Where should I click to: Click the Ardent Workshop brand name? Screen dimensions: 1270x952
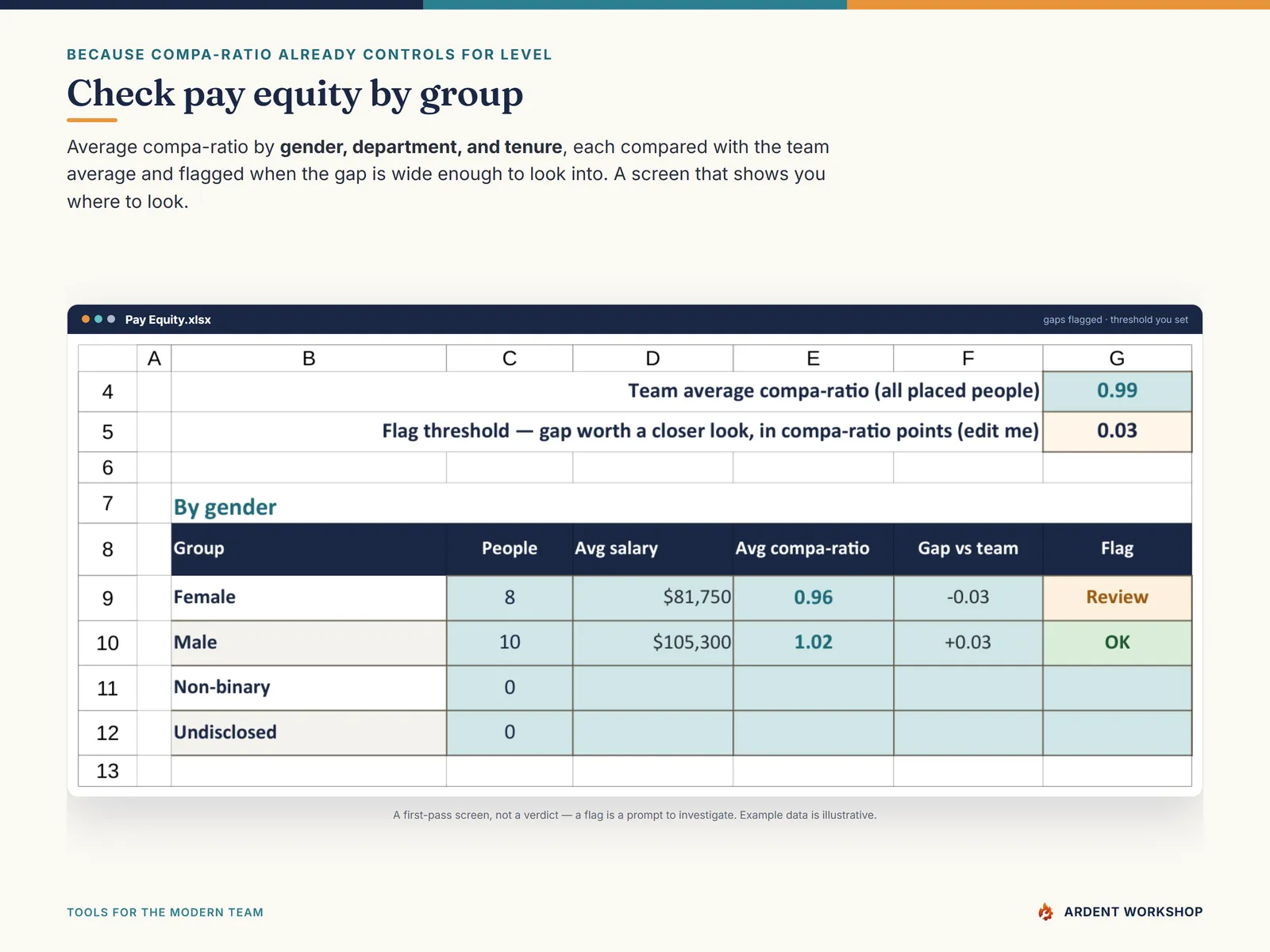pyautogui.click(x=1133, y=912)
